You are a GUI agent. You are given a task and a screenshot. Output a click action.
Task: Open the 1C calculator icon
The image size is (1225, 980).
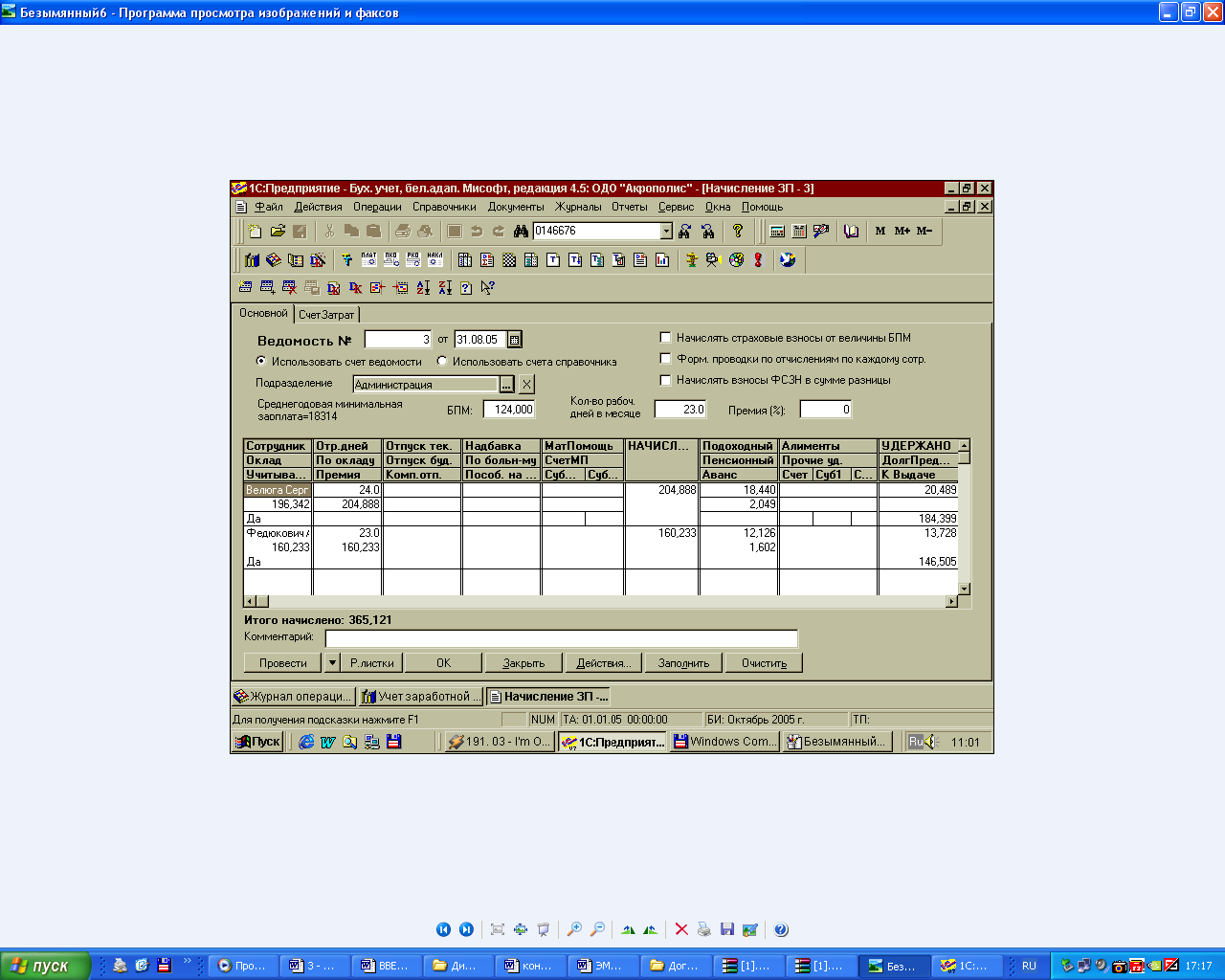[777, 231]
